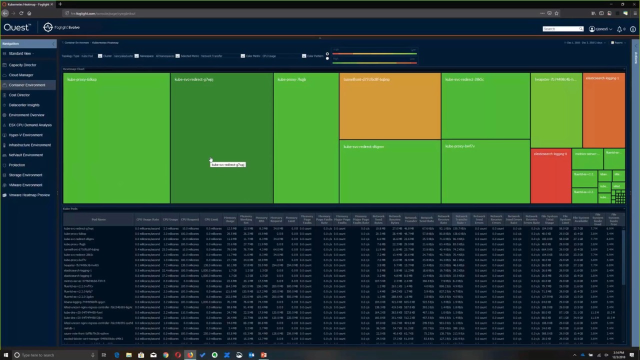Select the orange elasticsearch-logging-1 tile
Viewport: 640px width, 360px height.
(x=604, y=111)
